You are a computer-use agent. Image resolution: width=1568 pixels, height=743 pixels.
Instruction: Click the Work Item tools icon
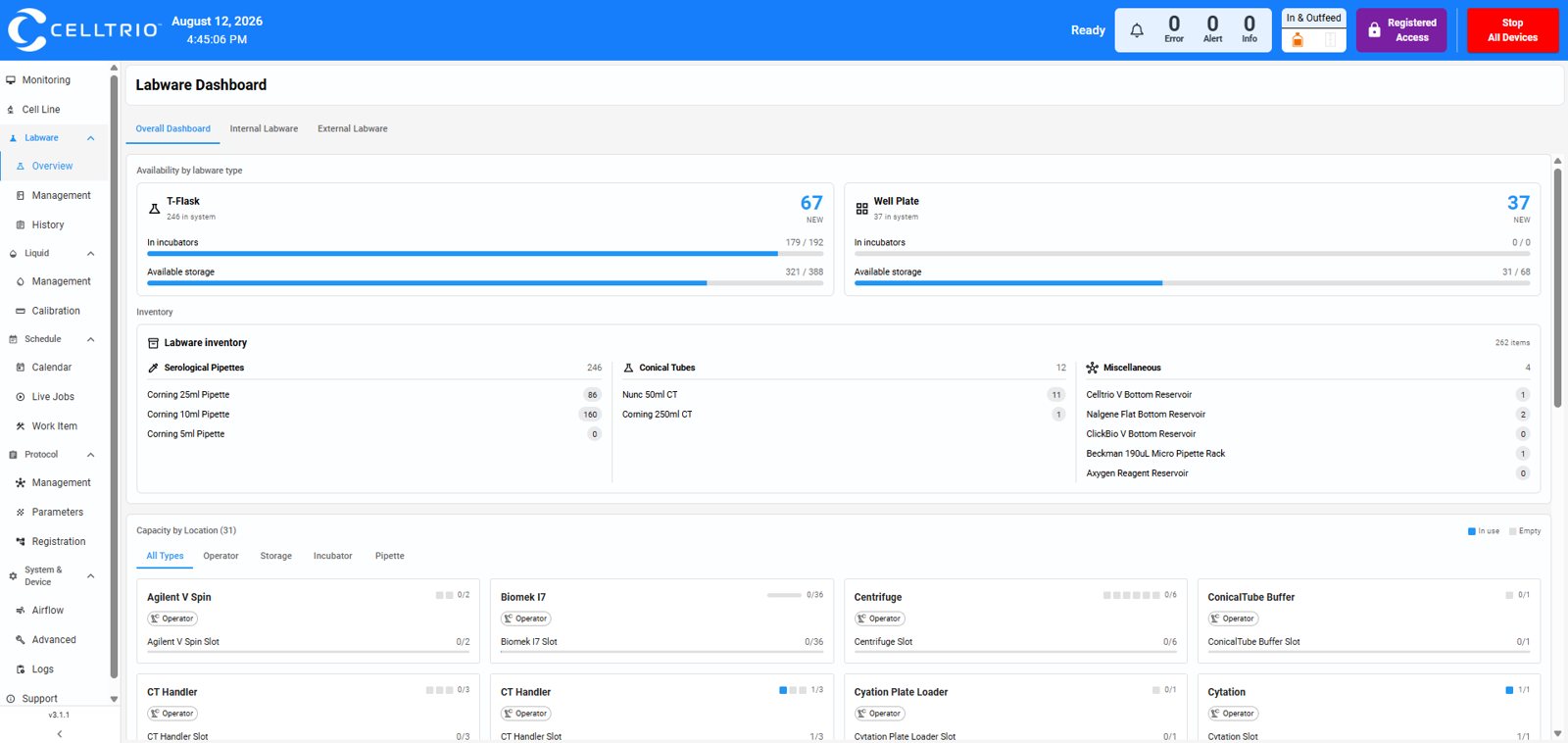pyautogui.click(x=21, y=426)
